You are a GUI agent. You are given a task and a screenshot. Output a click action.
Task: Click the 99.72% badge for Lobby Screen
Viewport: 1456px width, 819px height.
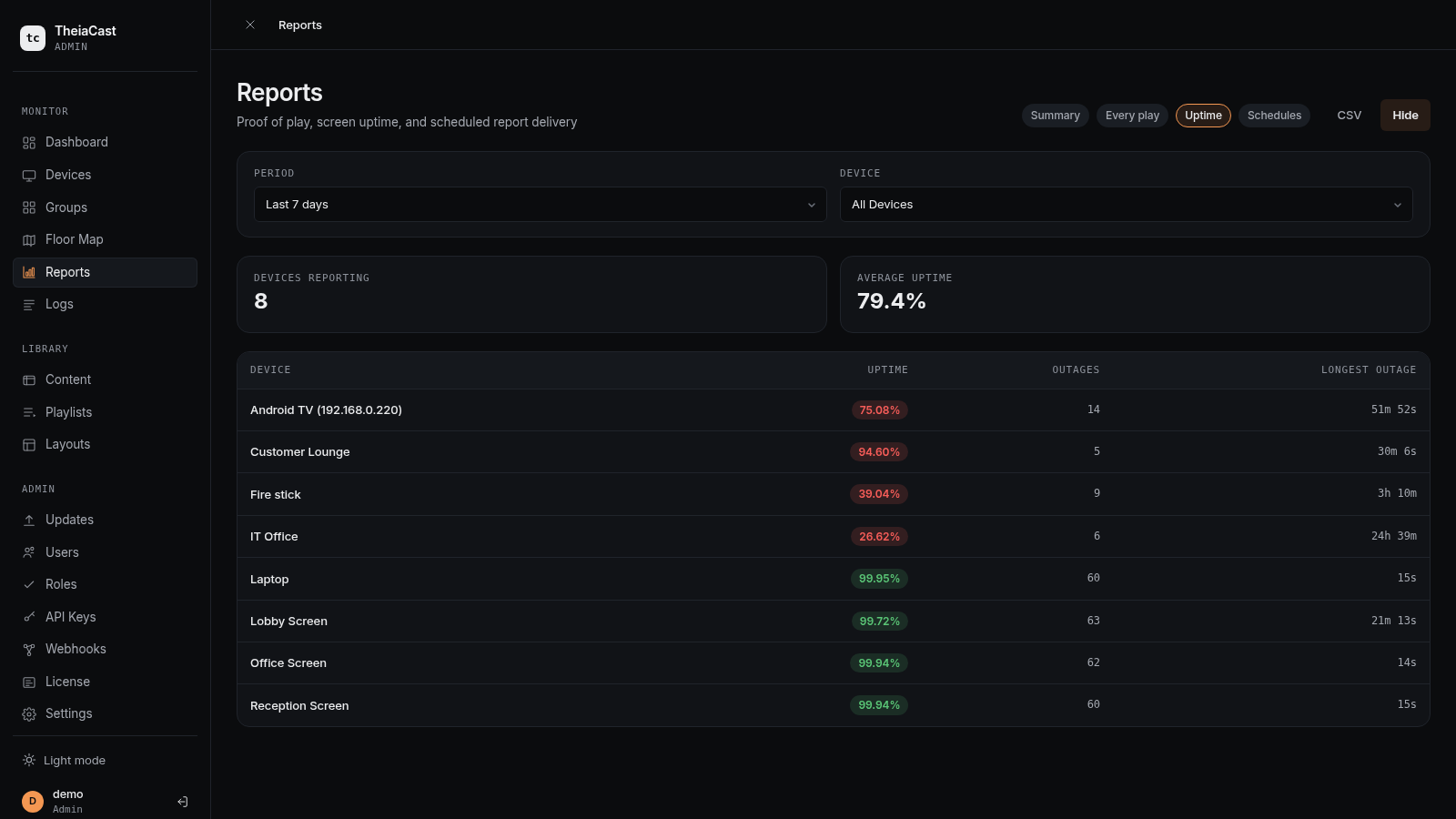click(879, 622)
